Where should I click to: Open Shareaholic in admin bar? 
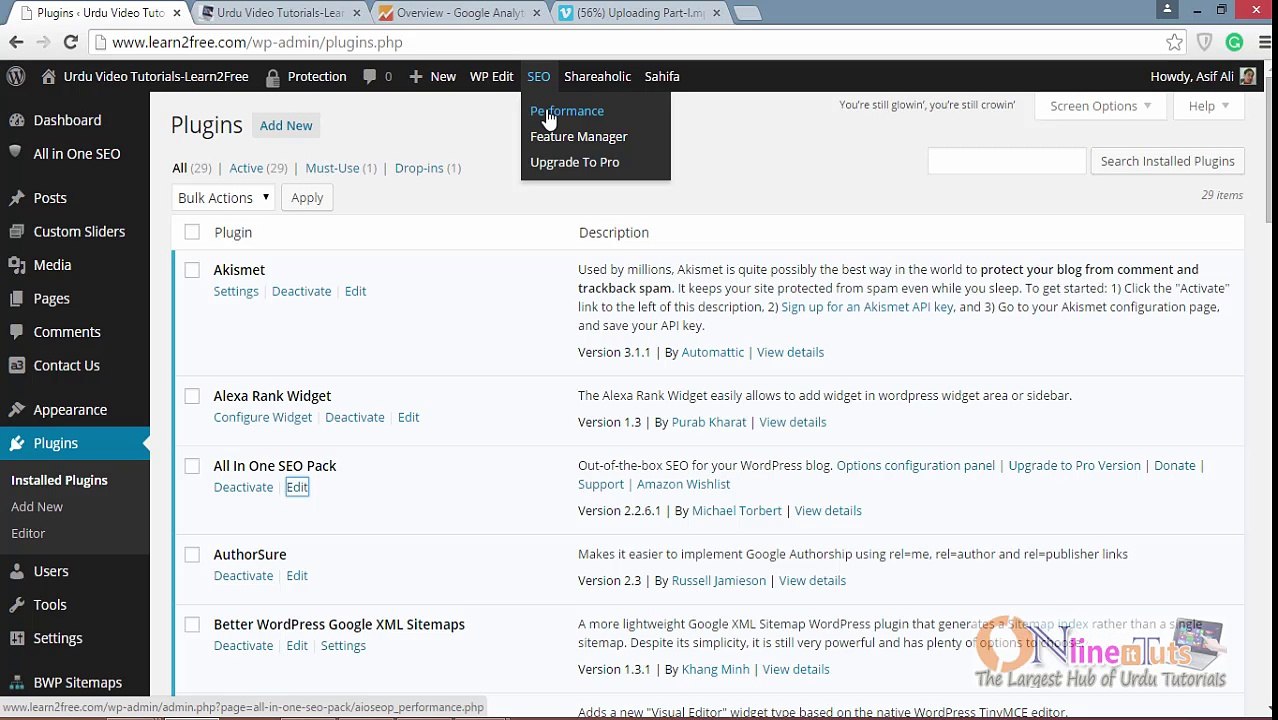pyautogui.click(x=597, y=76)
